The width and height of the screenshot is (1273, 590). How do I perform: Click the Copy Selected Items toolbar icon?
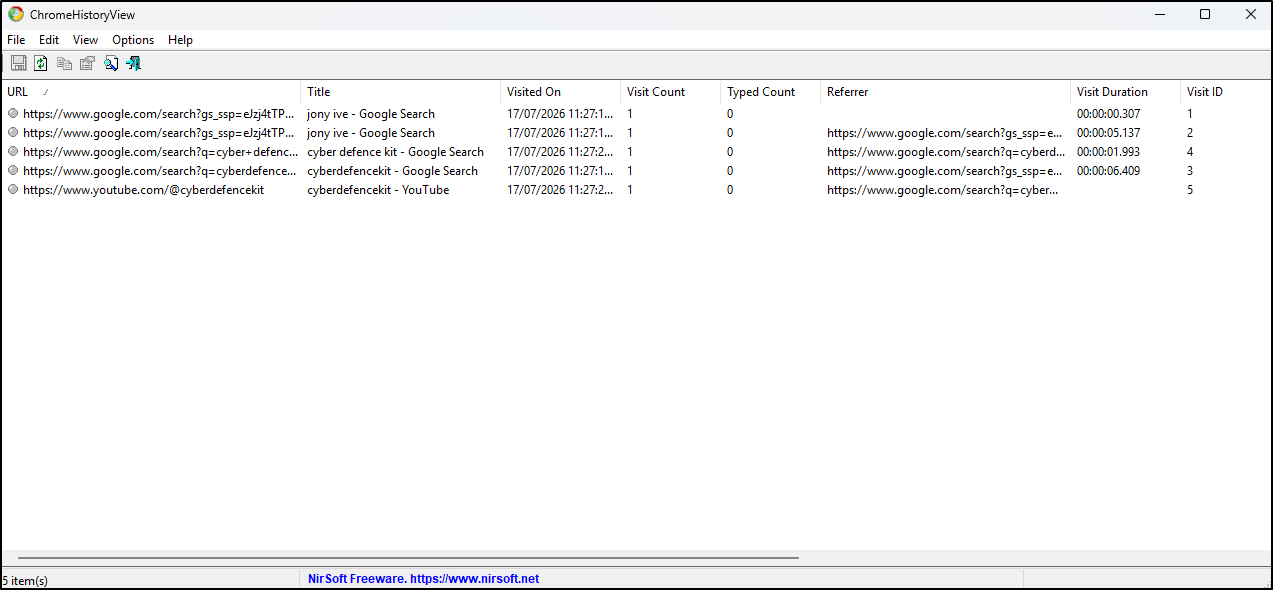tap(64, 64)
